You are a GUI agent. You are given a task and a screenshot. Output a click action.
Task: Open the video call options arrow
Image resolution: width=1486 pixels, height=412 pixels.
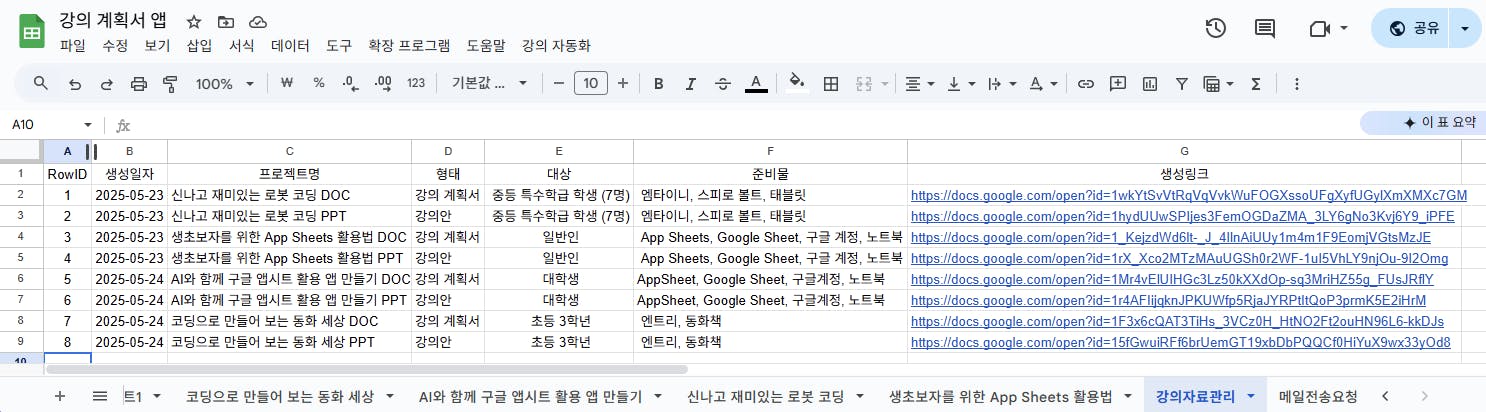tap(1344, 28)
